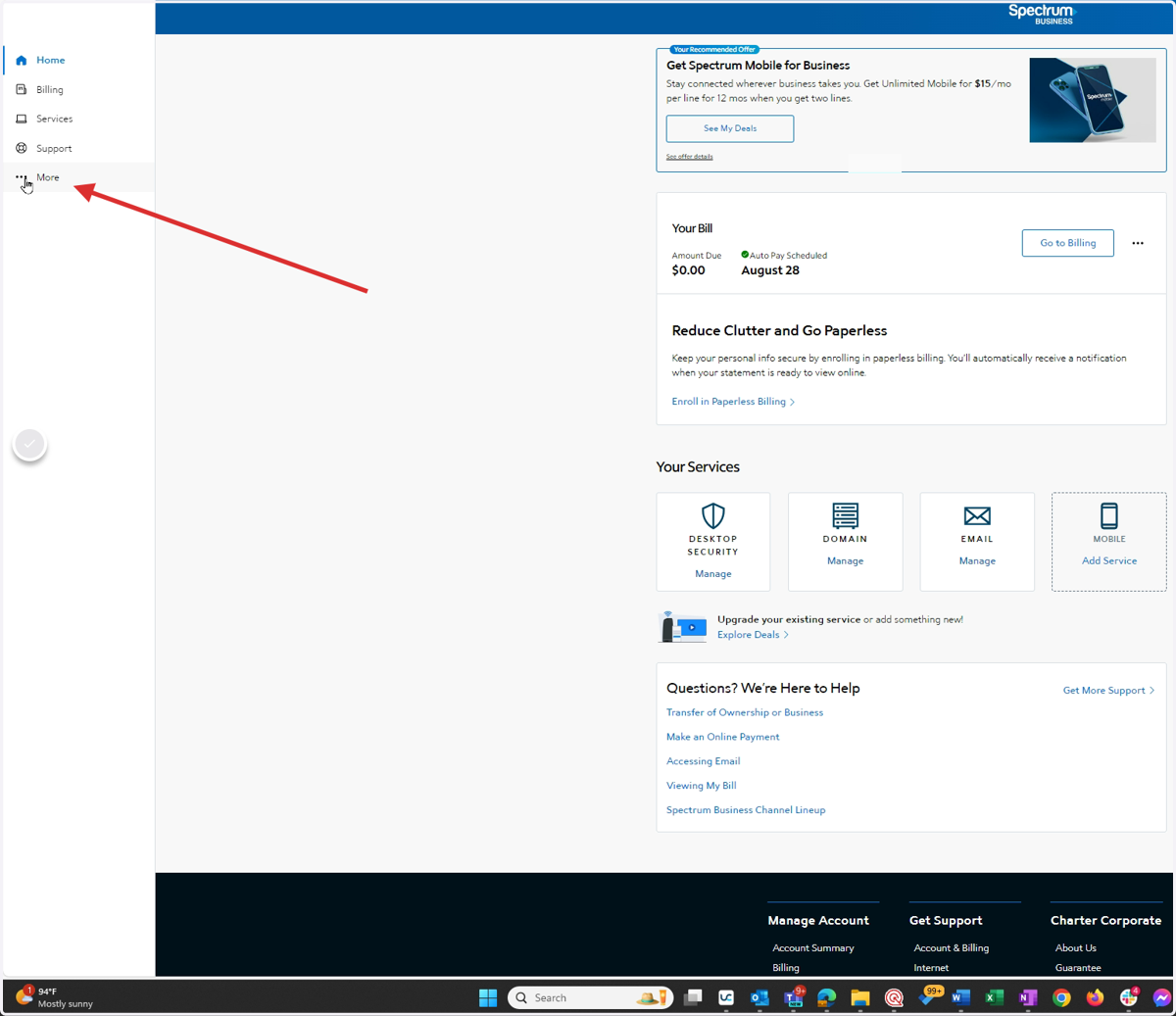This screenshot has width=1176, height=1016.
Task: Open Outlook from the taskbar
Action: pyautogui.click(x=759, y=997)
